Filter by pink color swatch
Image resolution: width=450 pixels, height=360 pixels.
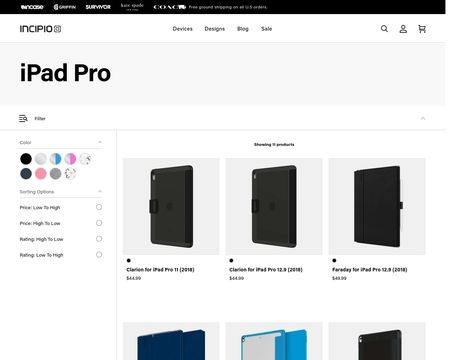click(x=41, y=173)
